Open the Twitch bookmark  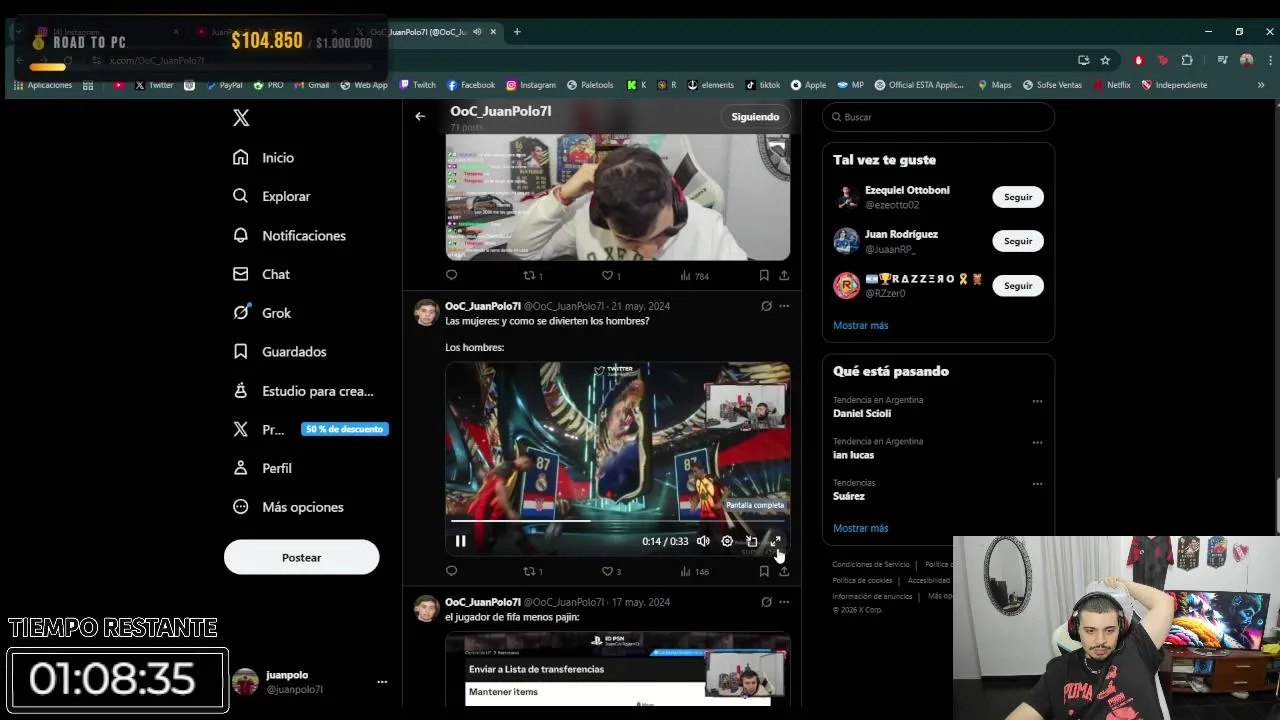[x=417, y=85]
